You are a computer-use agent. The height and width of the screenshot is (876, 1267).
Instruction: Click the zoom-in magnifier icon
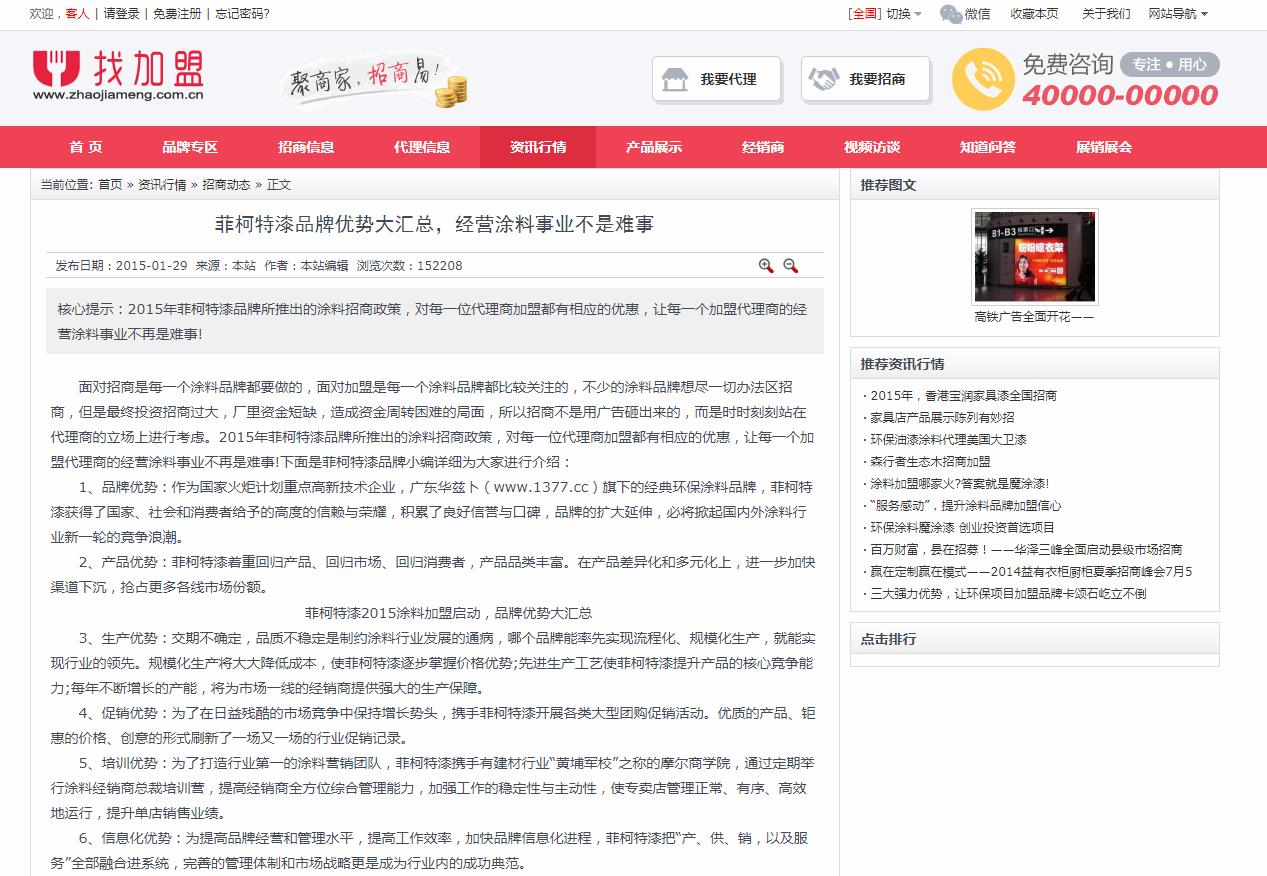(766, 265)
